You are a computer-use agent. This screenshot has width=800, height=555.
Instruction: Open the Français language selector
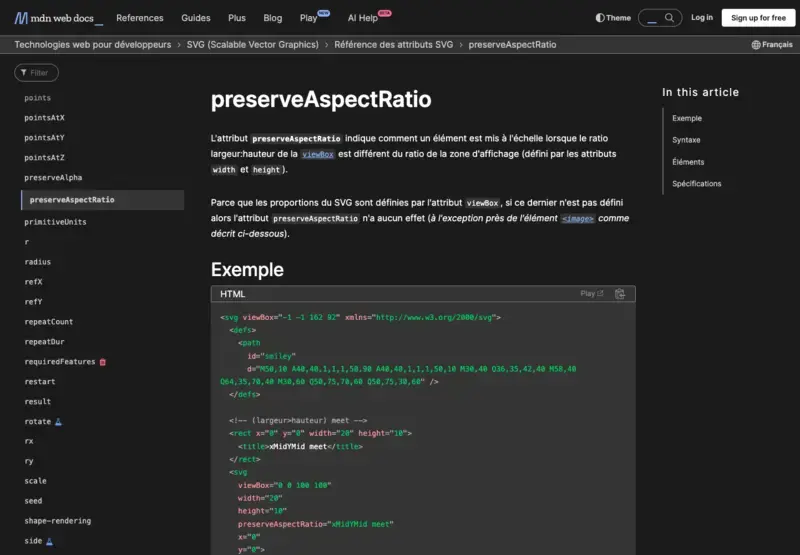point(772,45)
